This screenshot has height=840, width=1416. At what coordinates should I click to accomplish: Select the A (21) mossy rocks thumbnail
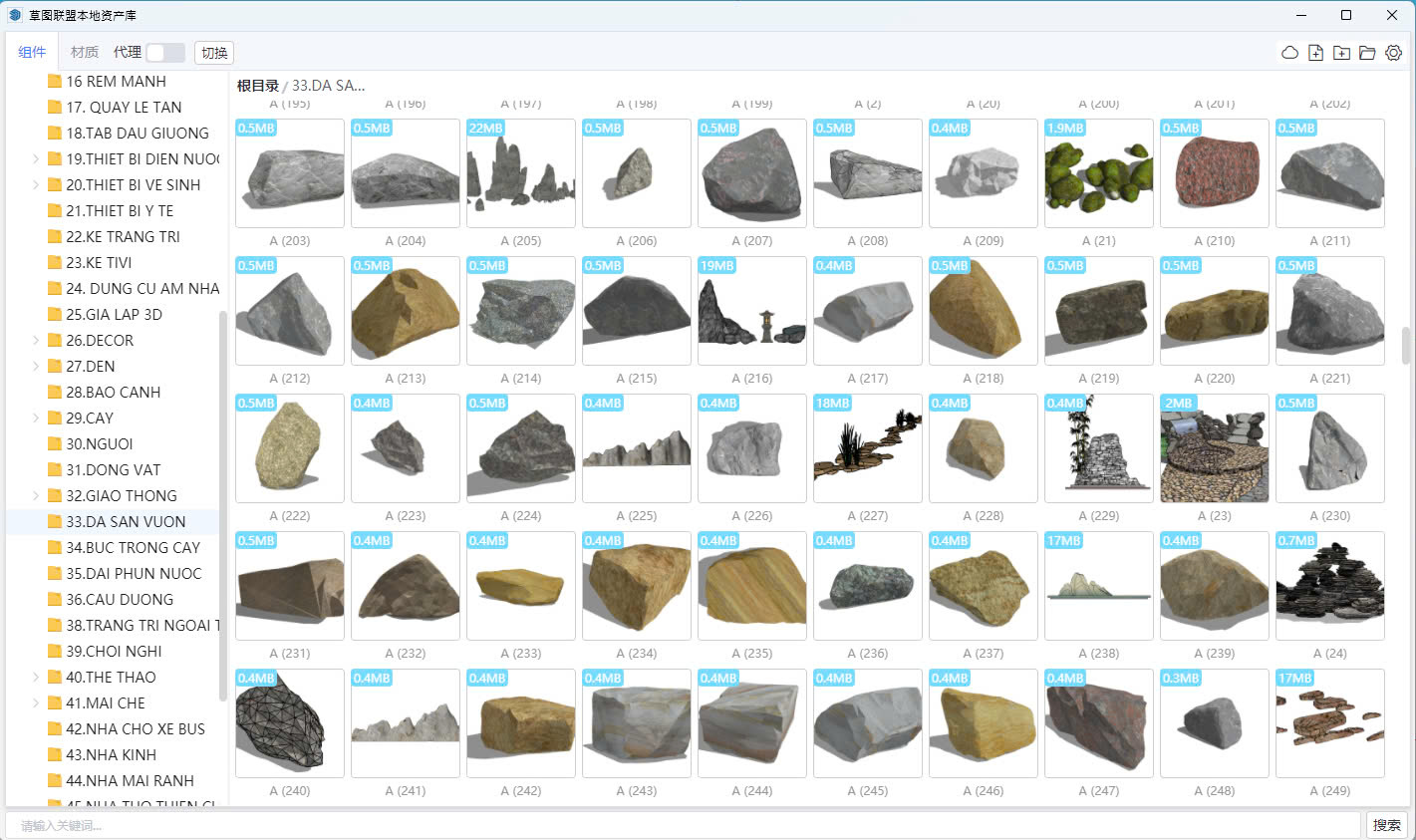[x=1099, y=173]
